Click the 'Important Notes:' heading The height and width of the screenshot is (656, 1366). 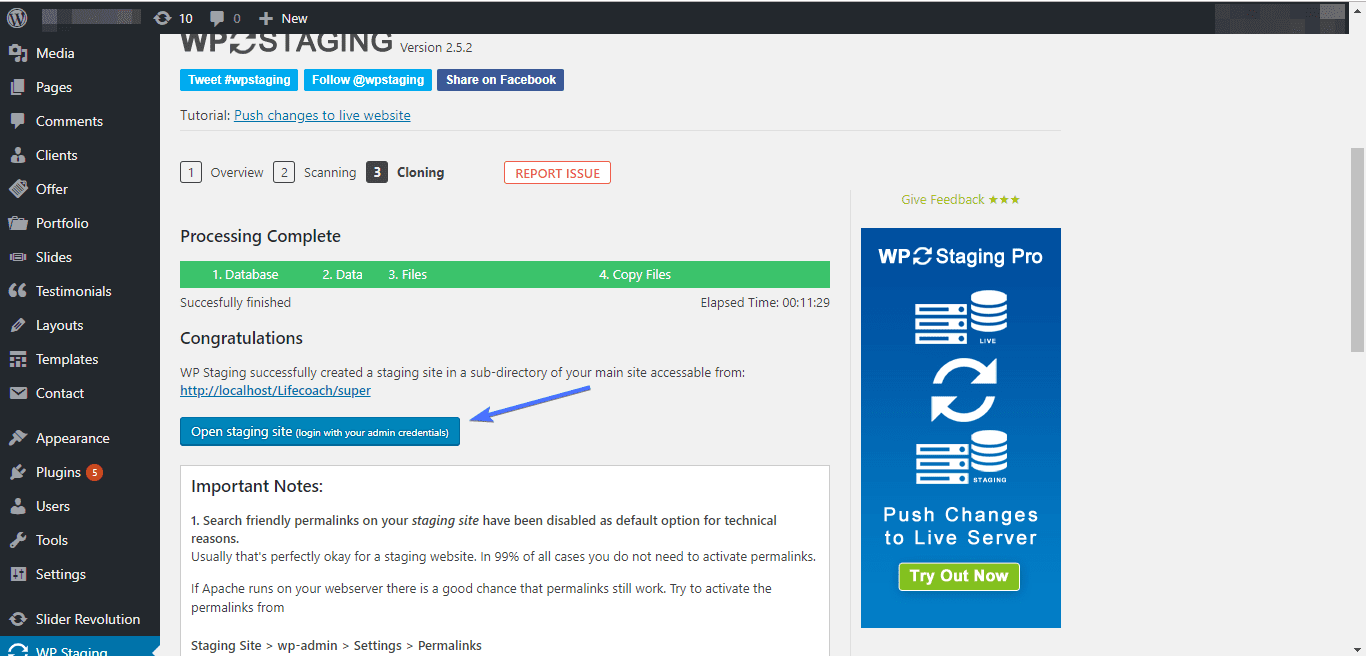click(257, 487)
